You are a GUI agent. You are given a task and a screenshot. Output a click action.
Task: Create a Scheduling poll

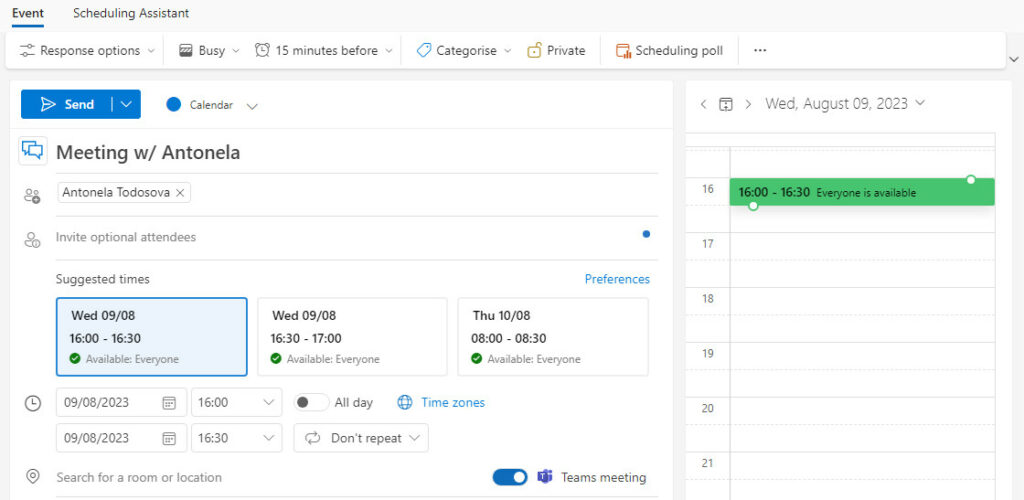point(669,50)
